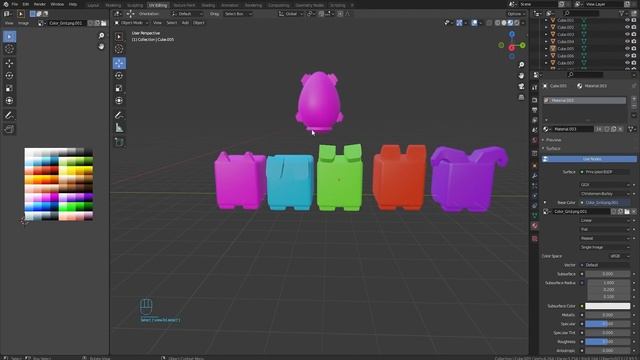Image resolution: width=640 pixels, height=360 pixels.
Task: Open the Texture properties tab icon
Action: coord(535,239)
